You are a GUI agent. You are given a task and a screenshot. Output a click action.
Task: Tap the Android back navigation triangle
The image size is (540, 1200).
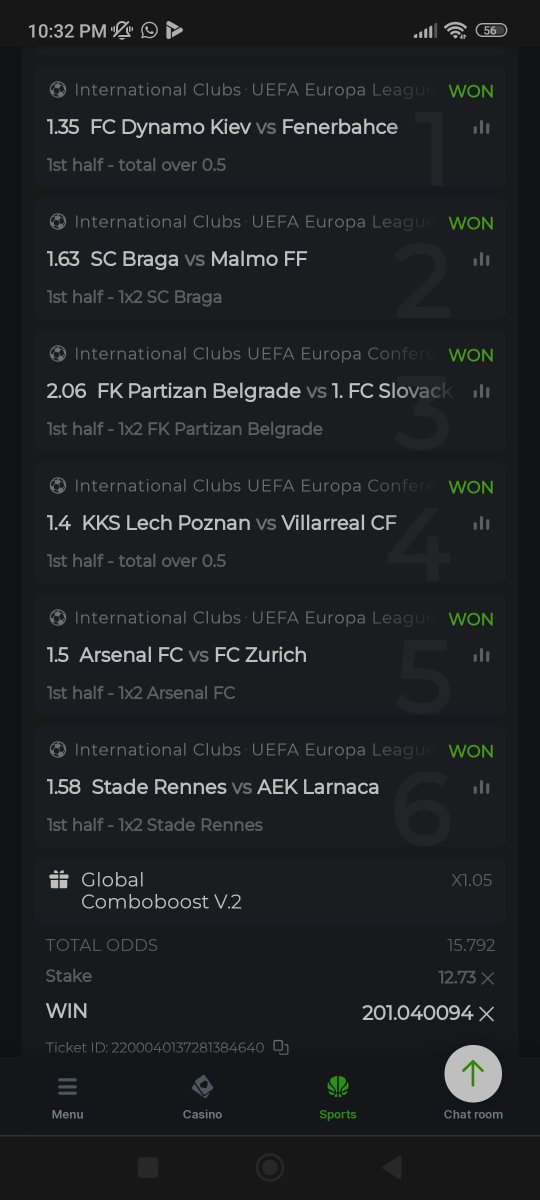392,1167
